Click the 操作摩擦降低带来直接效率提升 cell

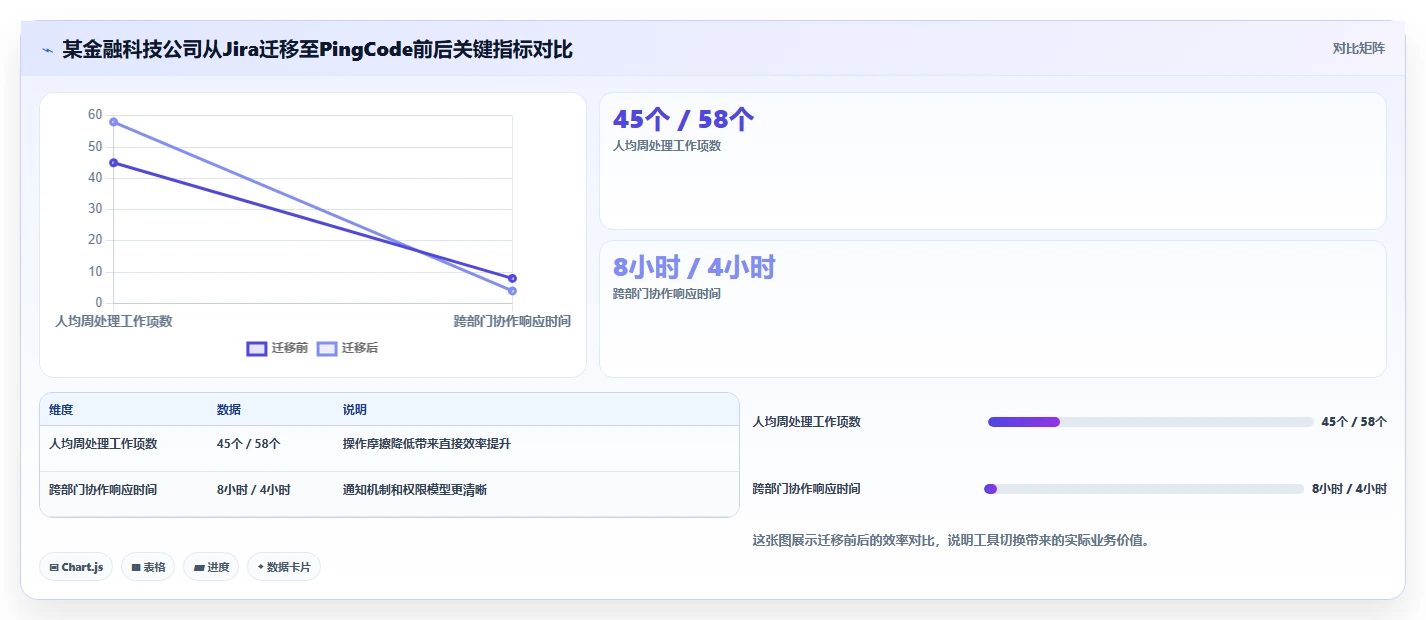[427, 443]
